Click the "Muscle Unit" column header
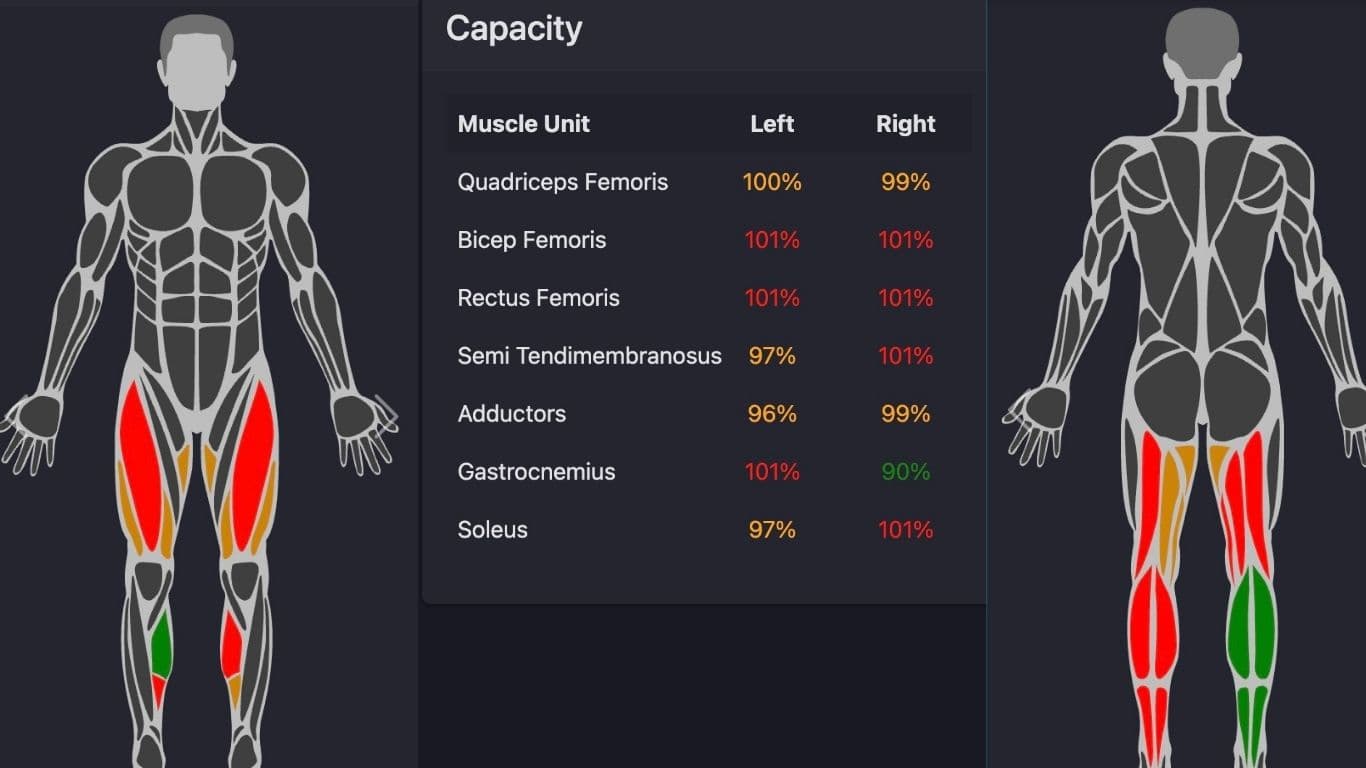Image resolution: width=1366 pixels, height=768 pixels. (524, 124)
